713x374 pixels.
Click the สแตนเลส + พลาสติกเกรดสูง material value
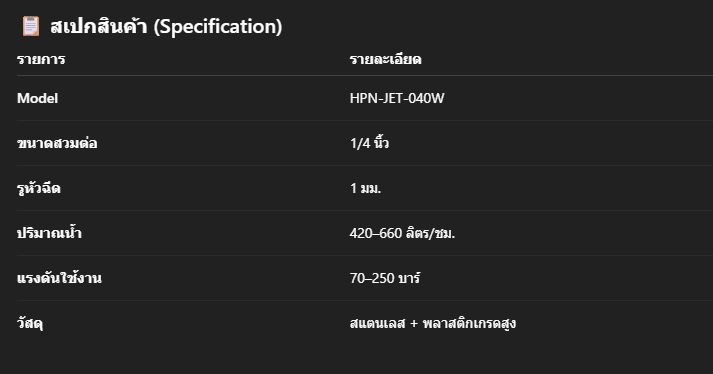432,323
